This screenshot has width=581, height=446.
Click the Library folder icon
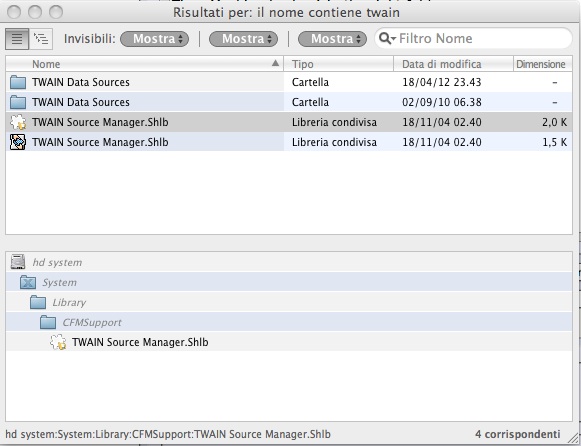(38, 302)
